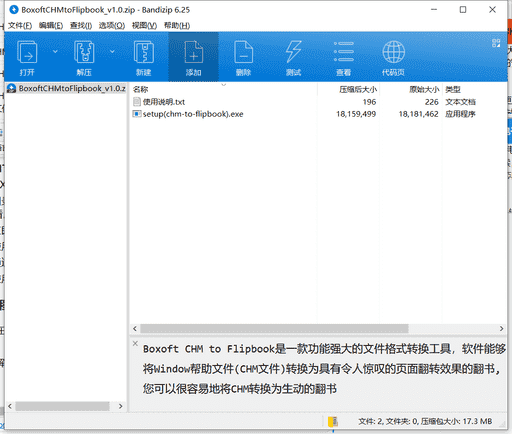Image resolution: width=512 pixels, height=434 pixels.
Task: Click original size value 226
Action: (432, 102)
